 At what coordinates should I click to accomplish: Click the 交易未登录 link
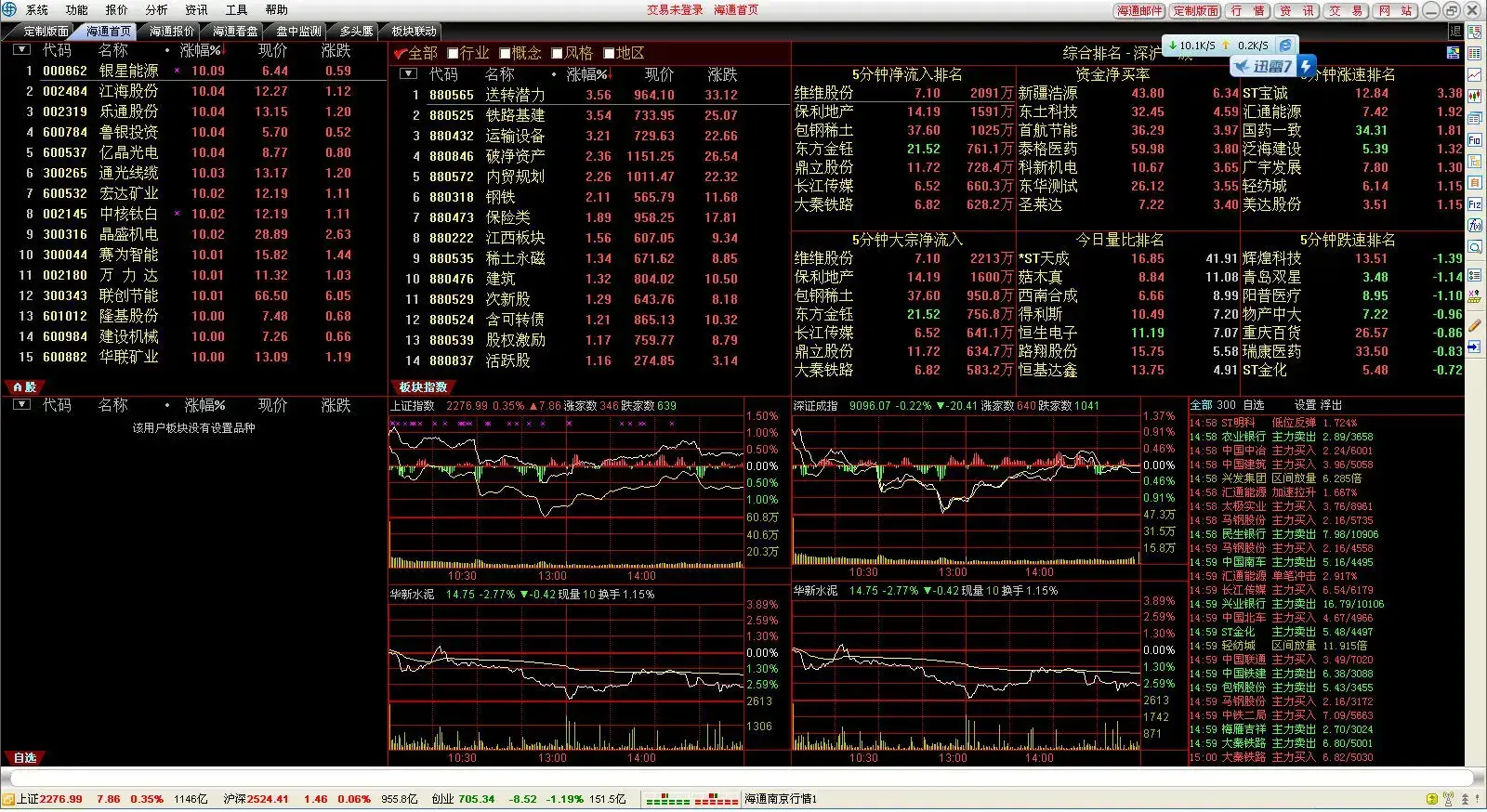tap(675, 10)
